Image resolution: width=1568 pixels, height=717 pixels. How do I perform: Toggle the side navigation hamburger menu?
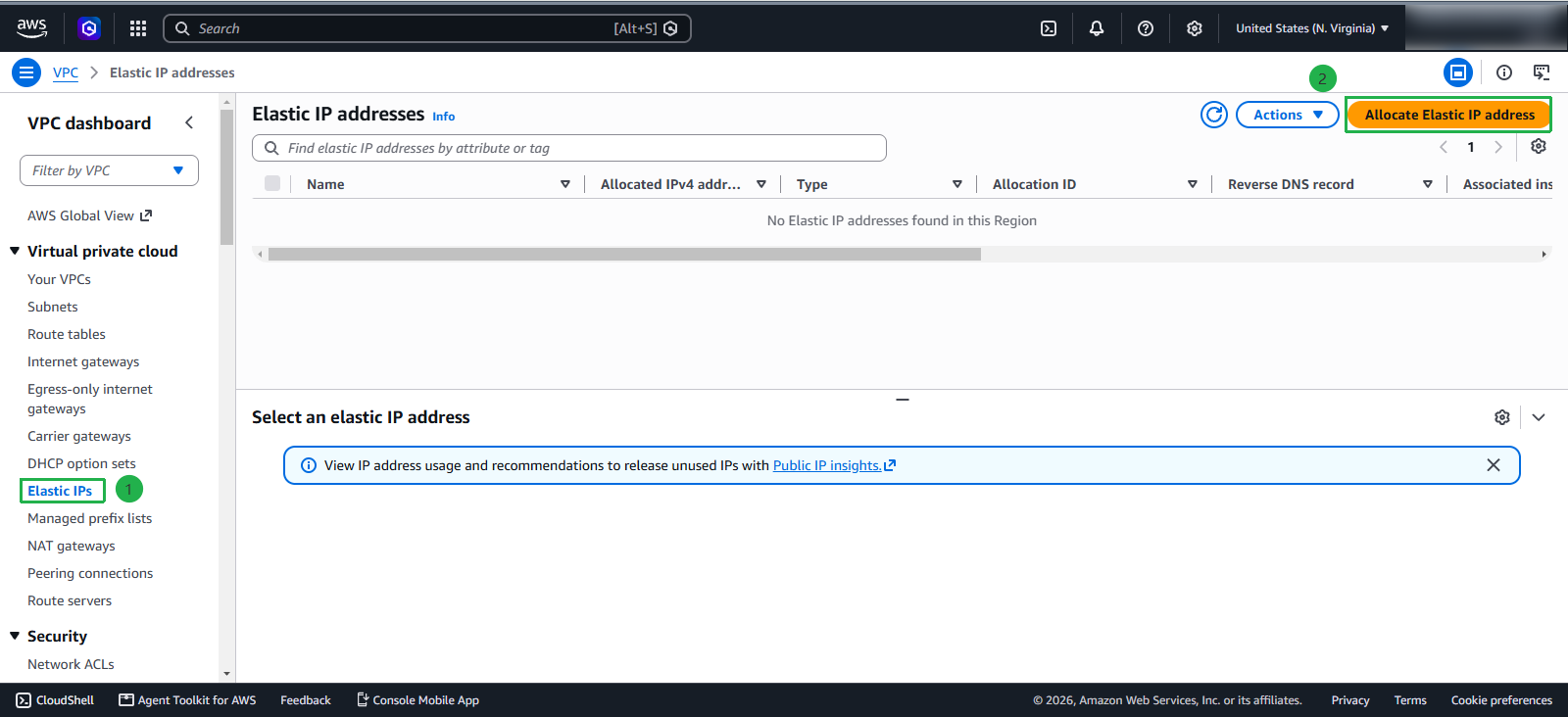tap(26, 72)
